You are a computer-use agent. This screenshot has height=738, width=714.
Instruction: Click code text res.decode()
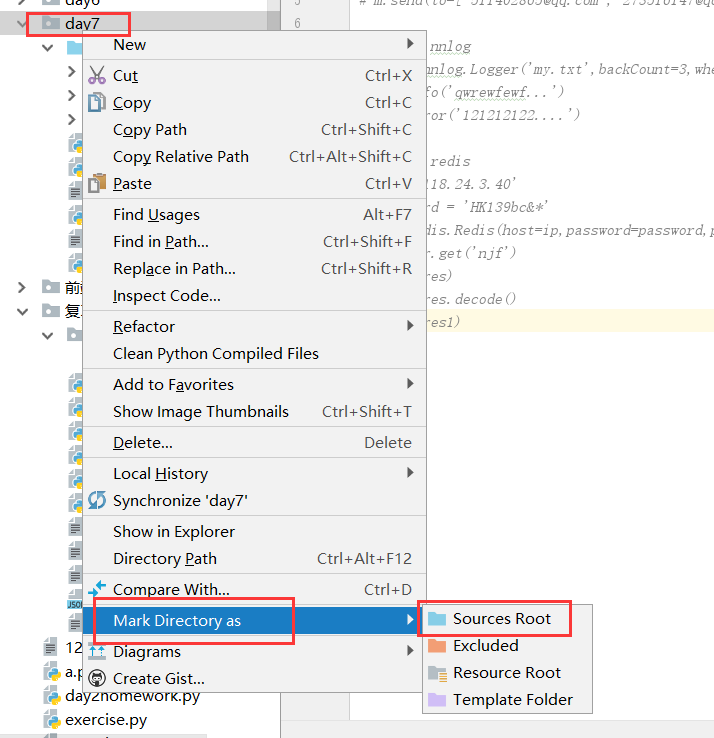tap(473, 299)
